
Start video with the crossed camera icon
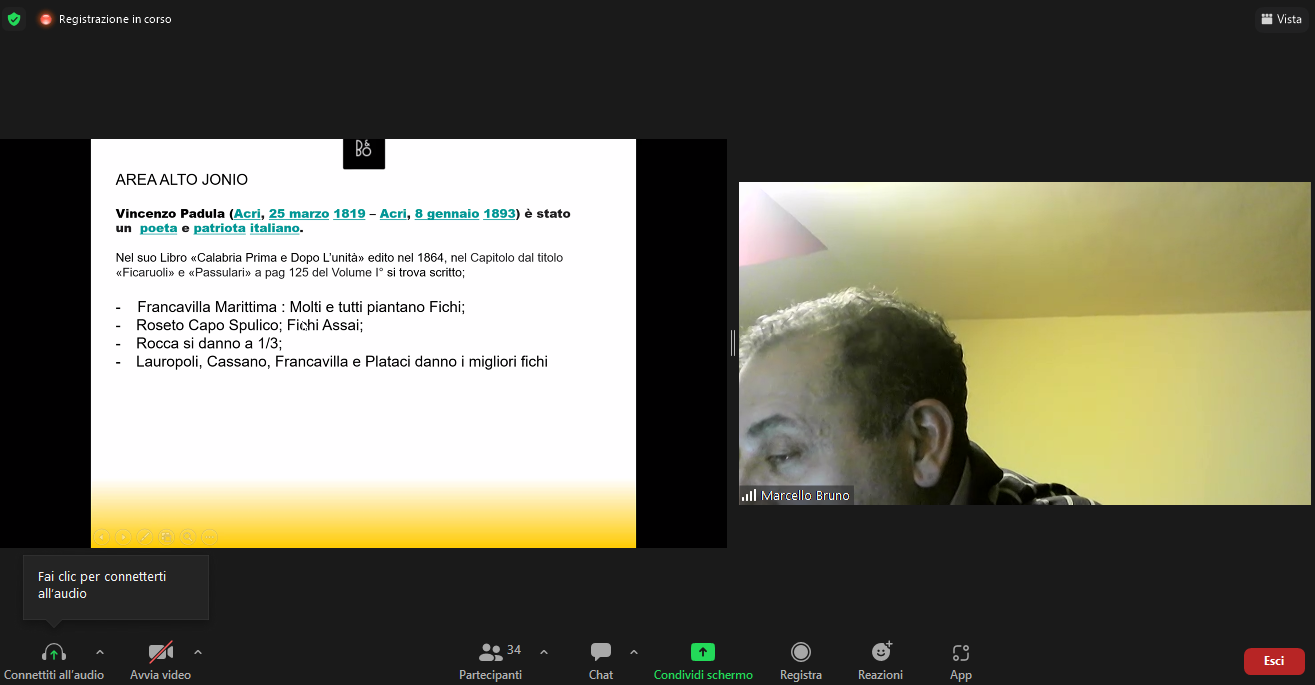[161, 652]
